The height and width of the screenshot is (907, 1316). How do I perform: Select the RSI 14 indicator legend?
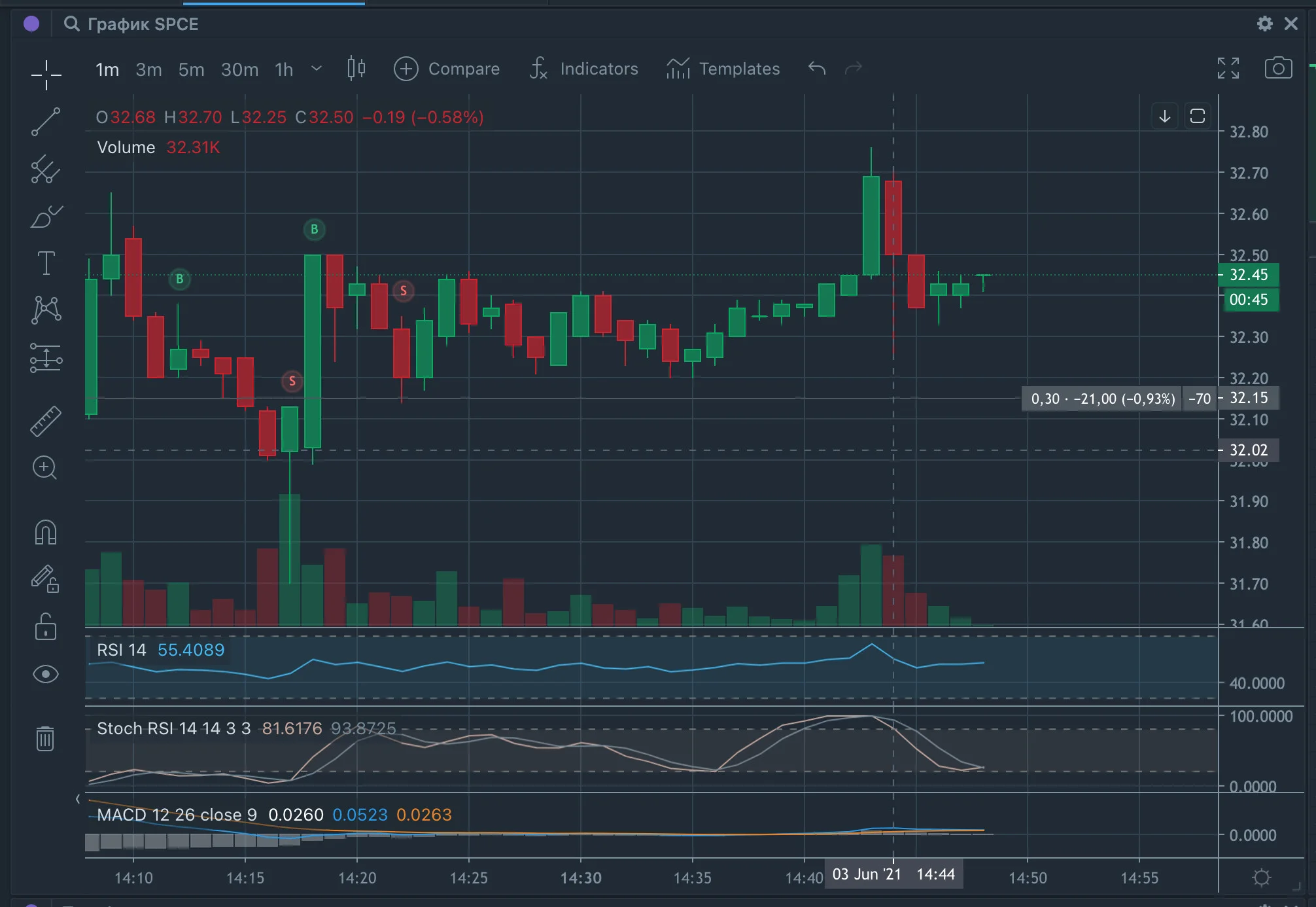click(122, 650)
